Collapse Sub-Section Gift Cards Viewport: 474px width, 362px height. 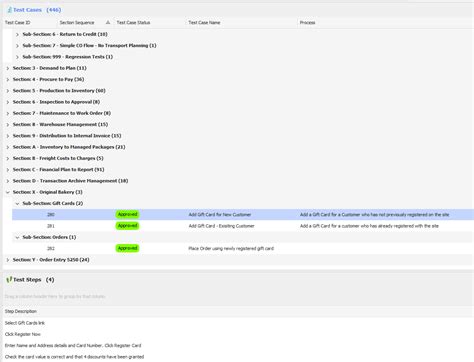tap(17, 203)
